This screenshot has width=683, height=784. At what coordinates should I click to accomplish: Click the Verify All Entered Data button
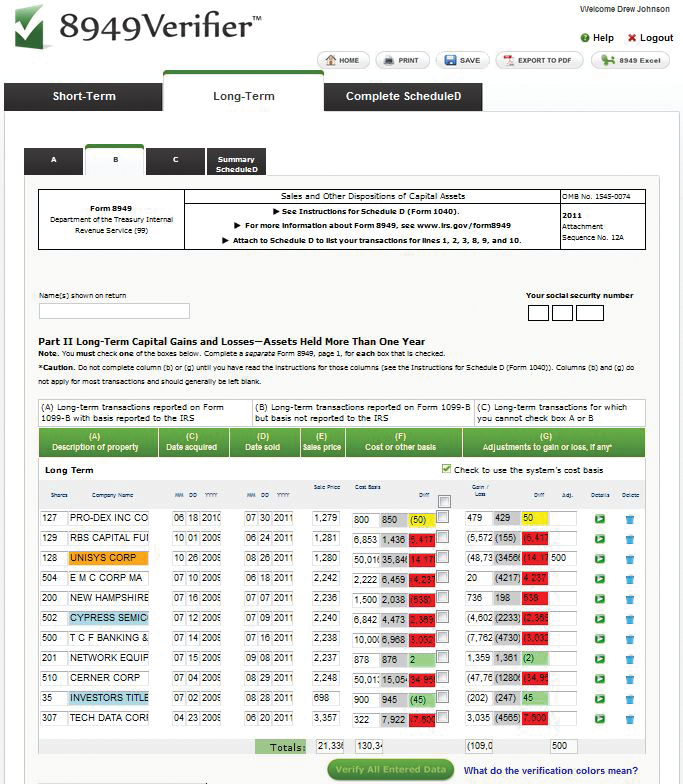(x=391, y=770)
